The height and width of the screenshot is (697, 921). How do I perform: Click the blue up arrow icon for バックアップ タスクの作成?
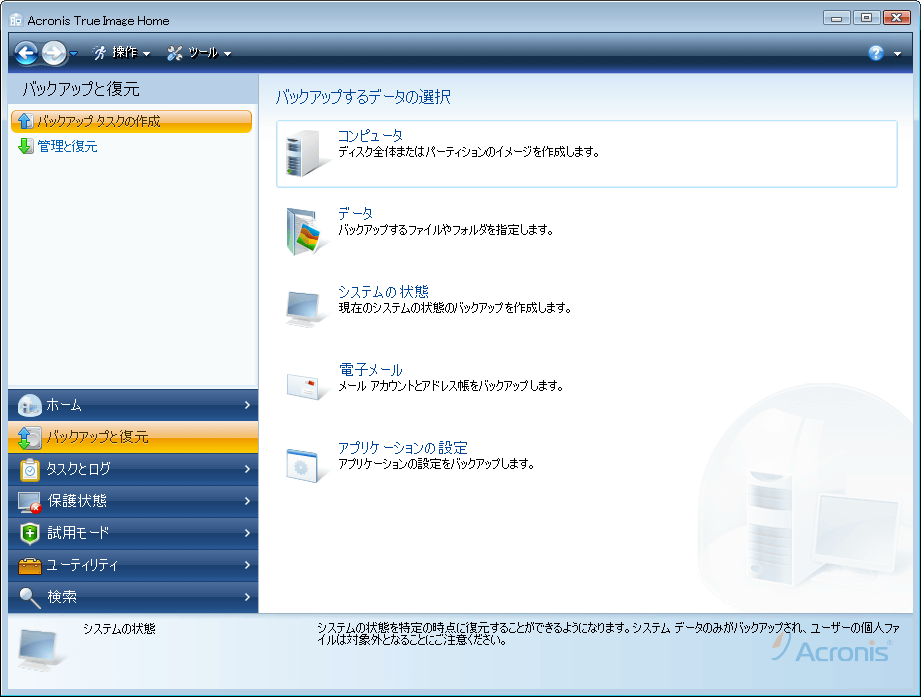coord(25,121)
